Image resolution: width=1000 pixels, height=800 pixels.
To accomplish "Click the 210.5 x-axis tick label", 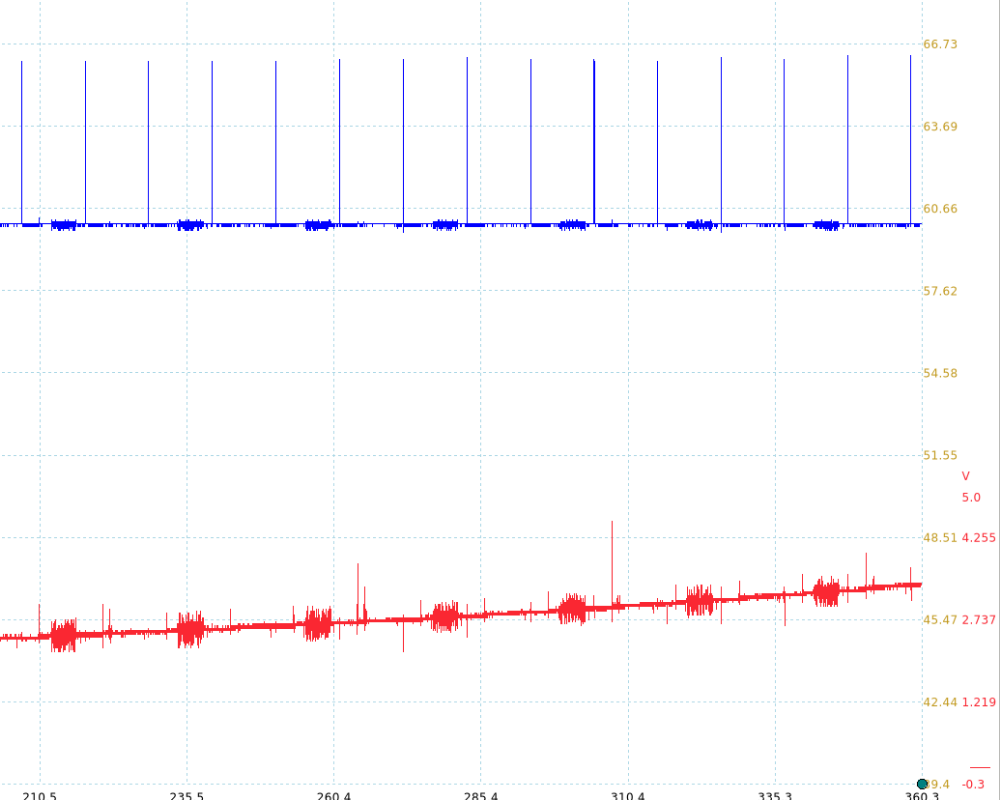I will [40, 796].
